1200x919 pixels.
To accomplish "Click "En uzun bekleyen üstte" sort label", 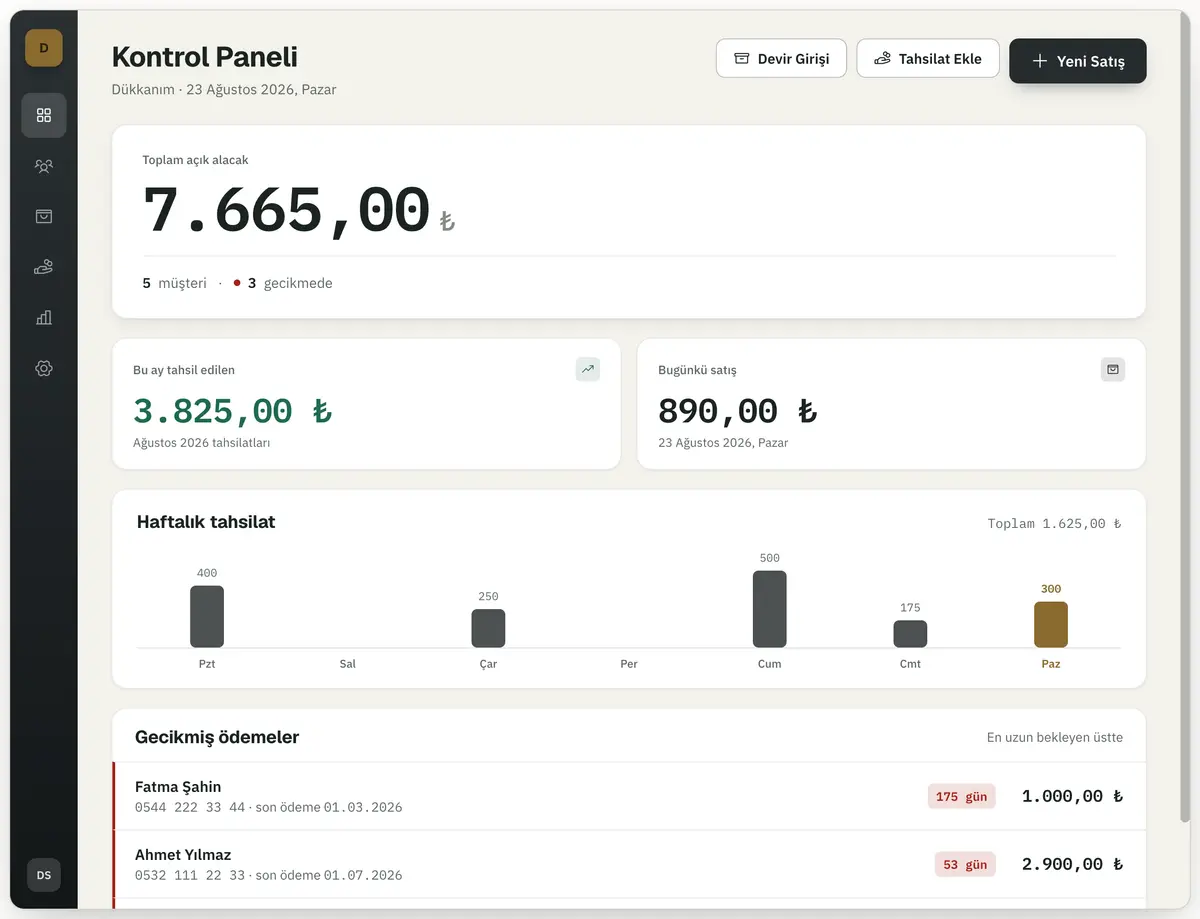I will click(x=1055, y=737).
